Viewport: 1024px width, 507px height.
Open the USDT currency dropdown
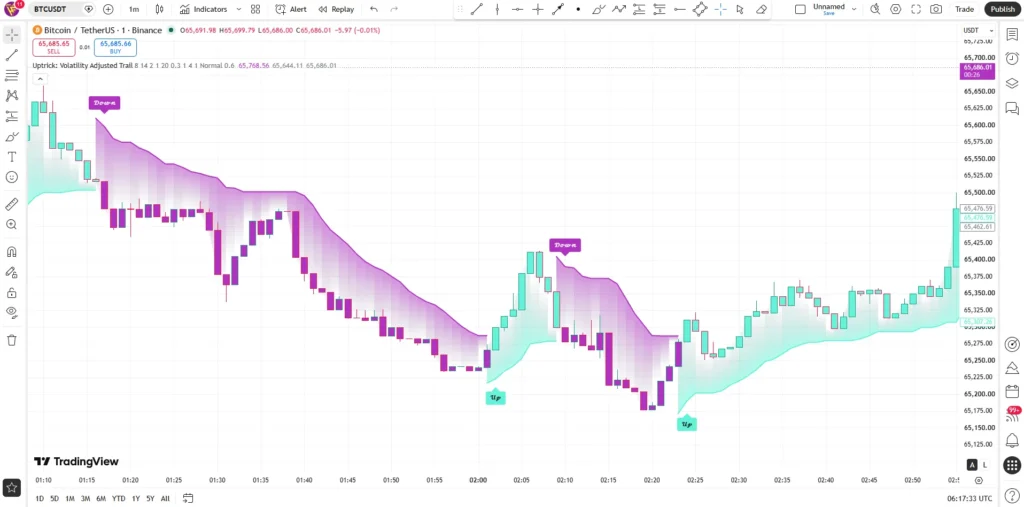click(x=978, y=31)
